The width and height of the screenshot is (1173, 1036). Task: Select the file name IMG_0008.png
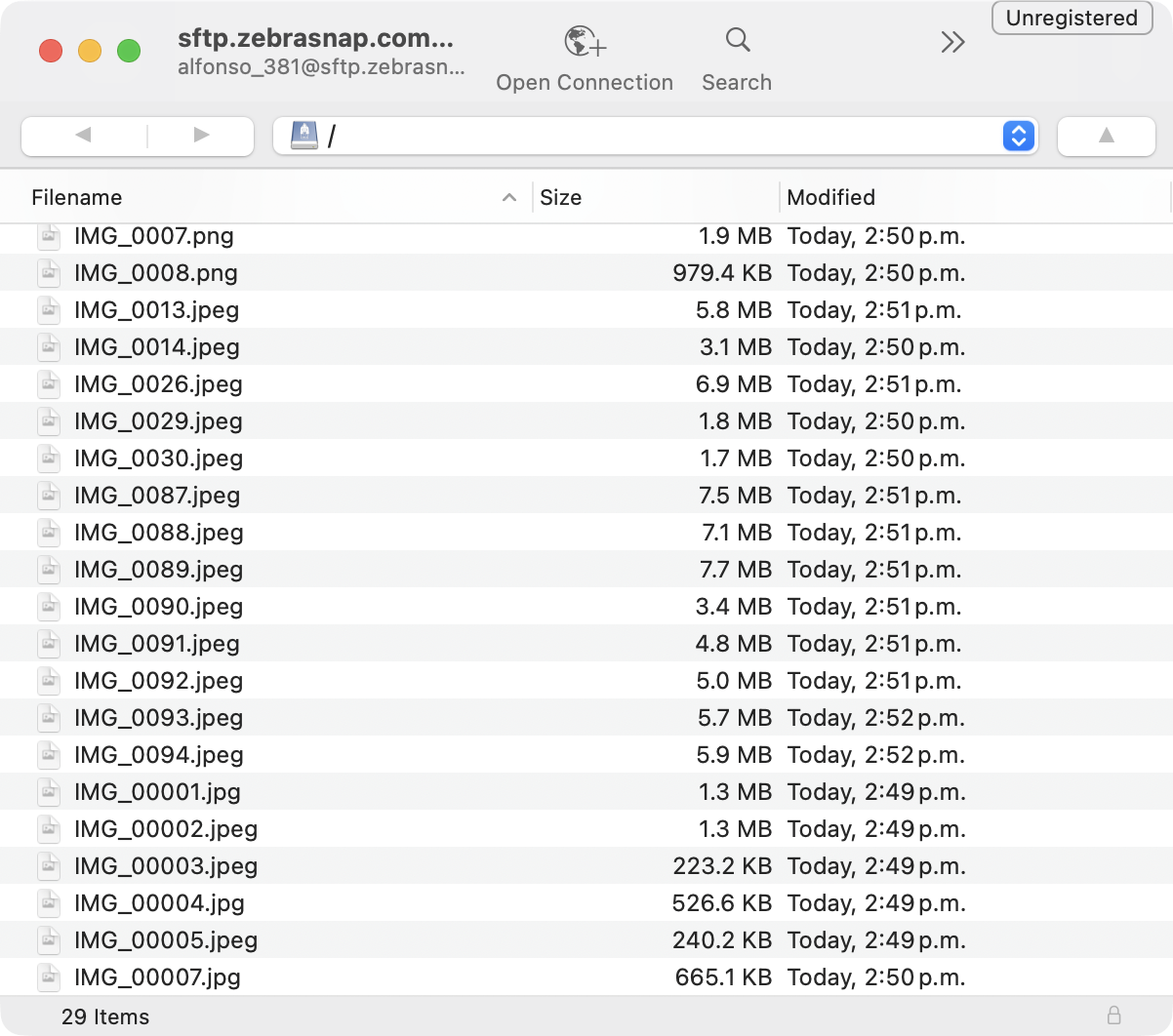point(156,273)
